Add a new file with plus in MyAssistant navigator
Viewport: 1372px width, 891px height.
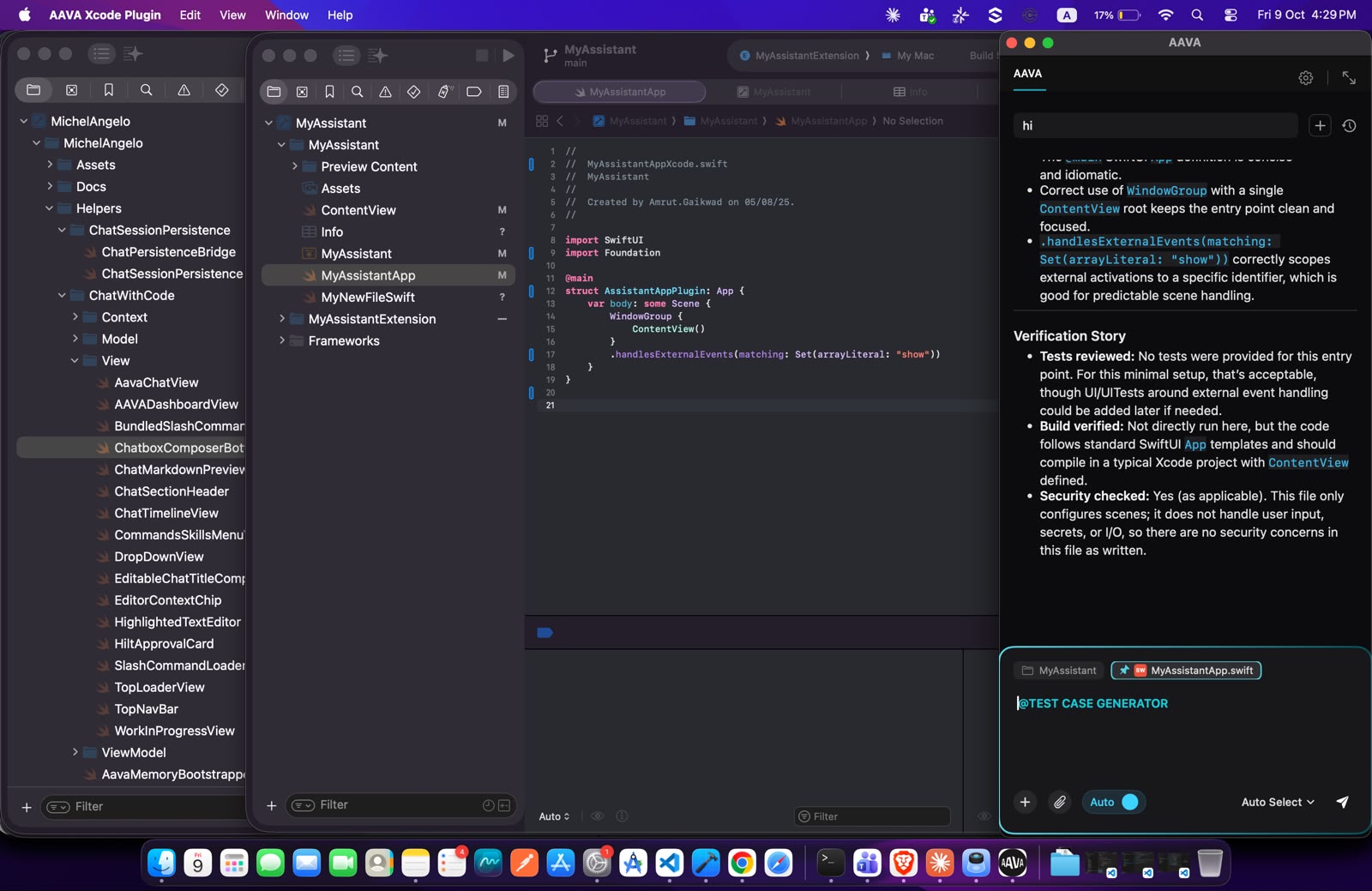tap(271, 805)
